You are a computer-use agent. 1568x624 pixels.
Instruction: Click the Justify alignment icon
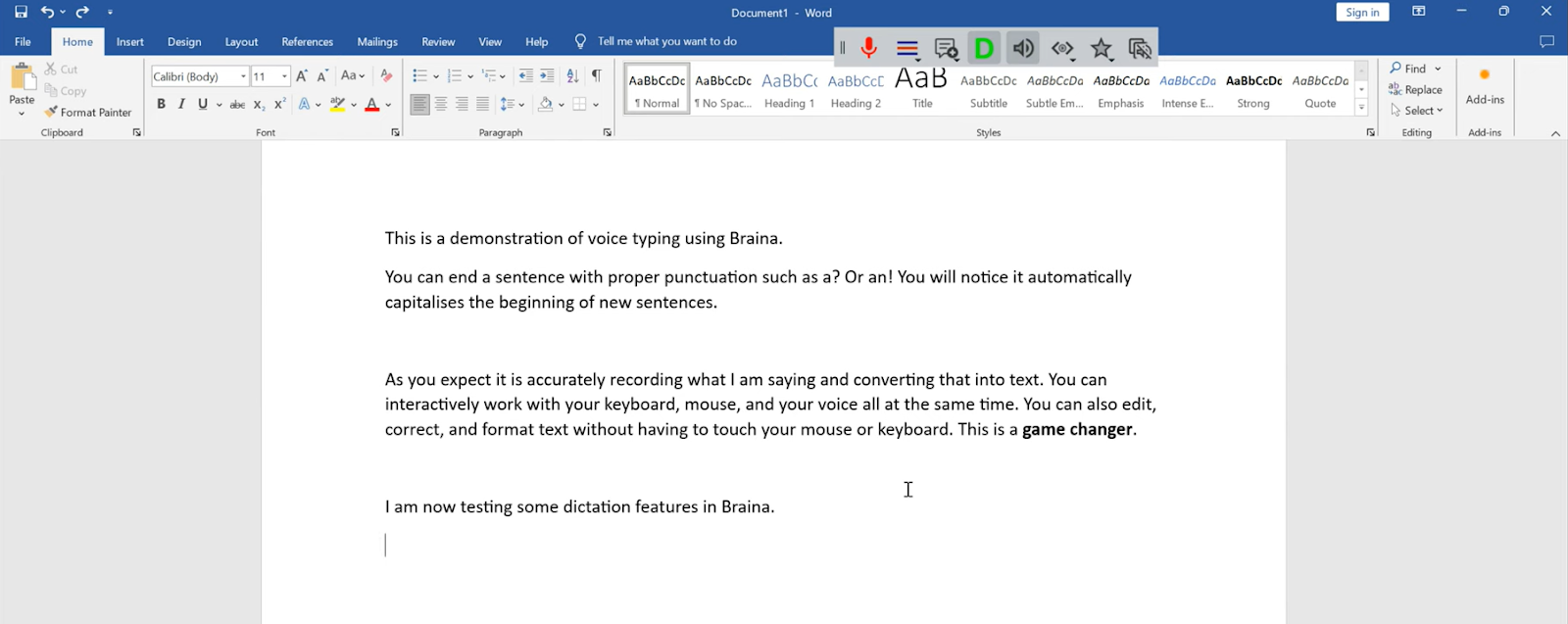click(482, 104)
